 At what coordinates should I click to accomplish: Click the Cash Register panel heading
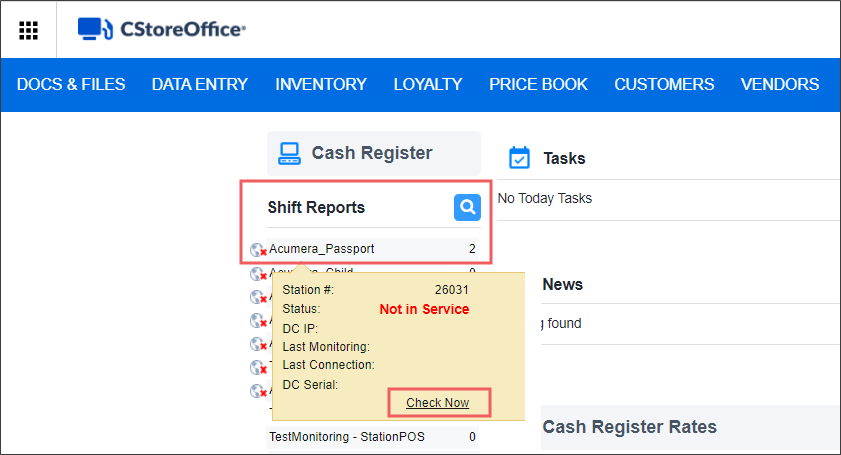point(372,153)
